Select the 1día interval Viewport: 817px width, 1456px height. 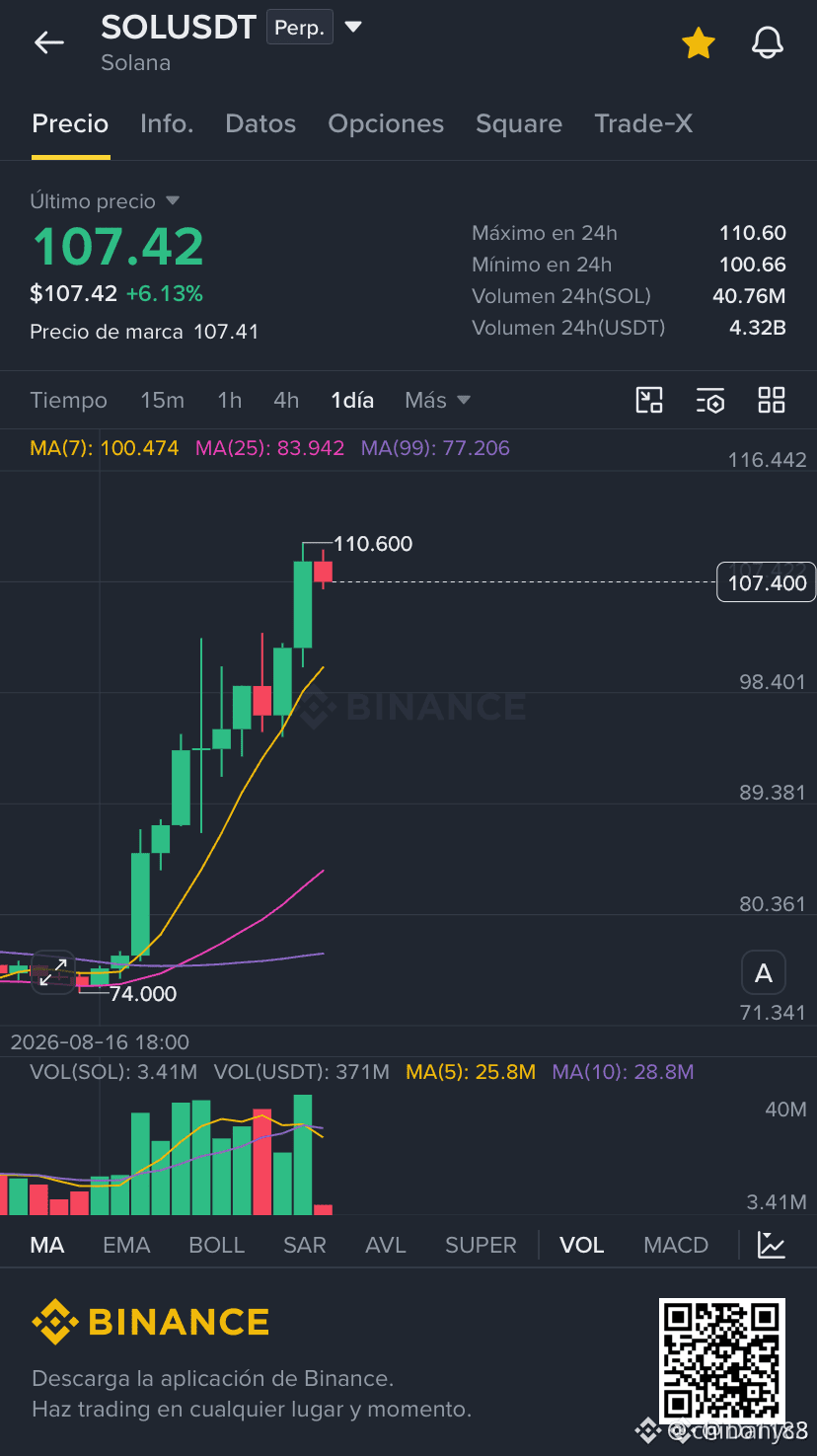[x=352, y=400]
